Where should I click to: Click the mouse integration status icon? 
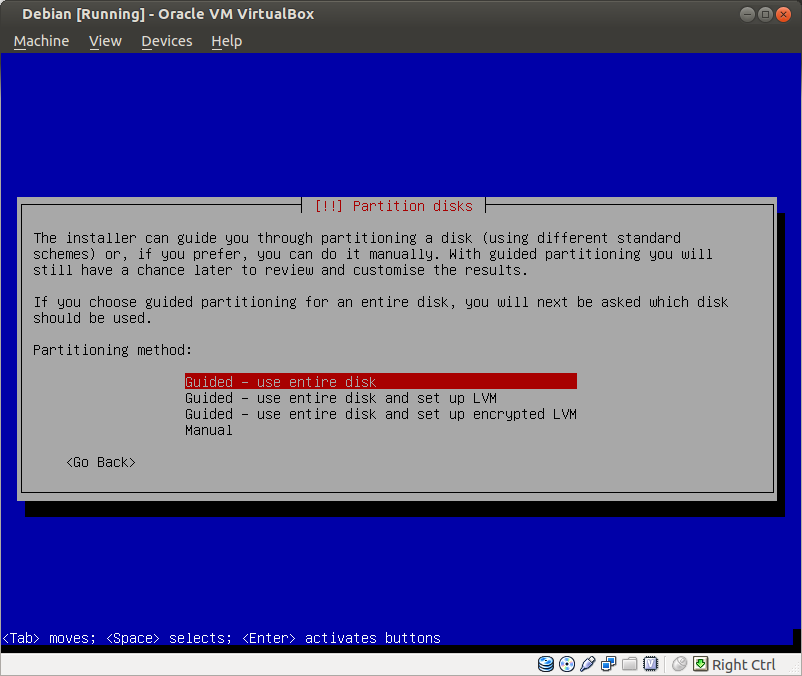(680, 664)
